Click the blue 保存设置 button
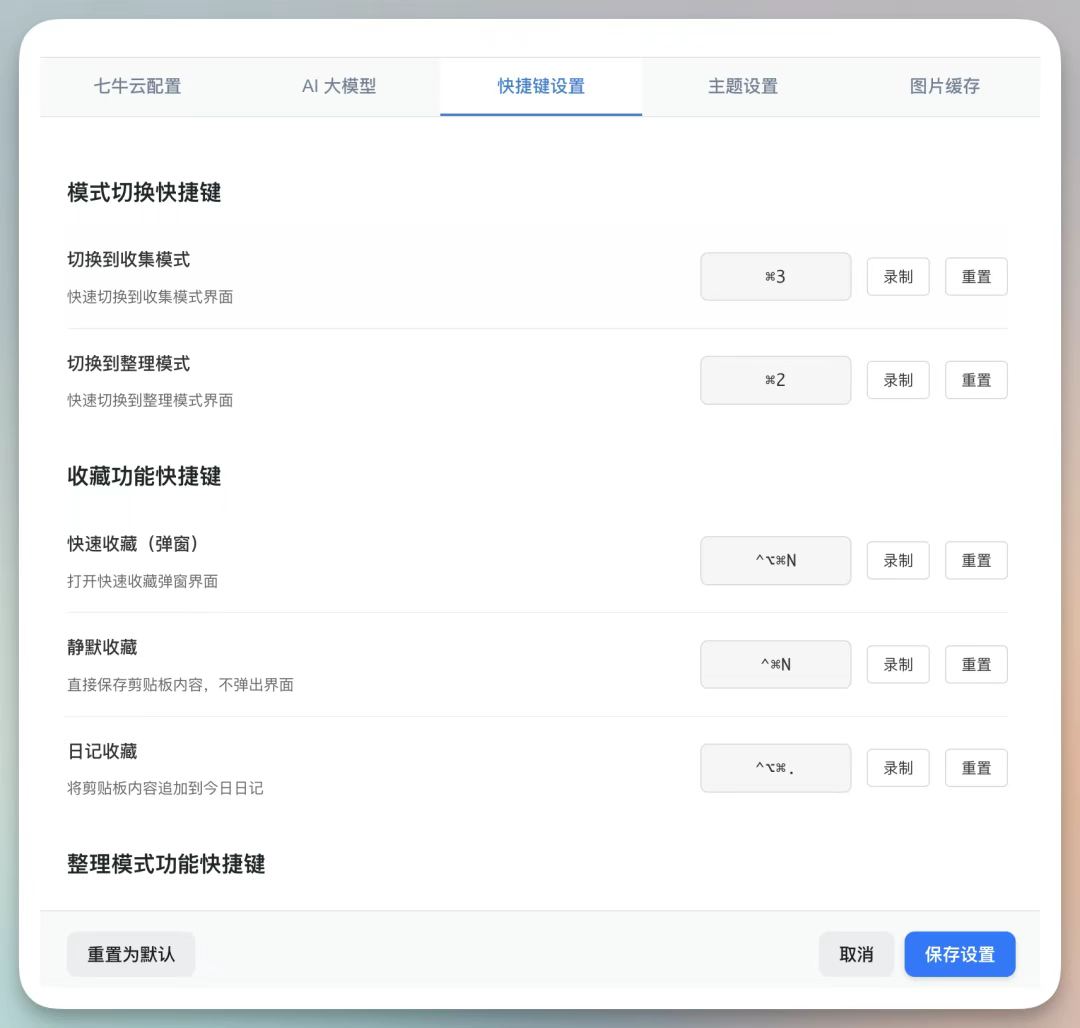Viewport: 1080px width, 1028px height. point(959,954)
